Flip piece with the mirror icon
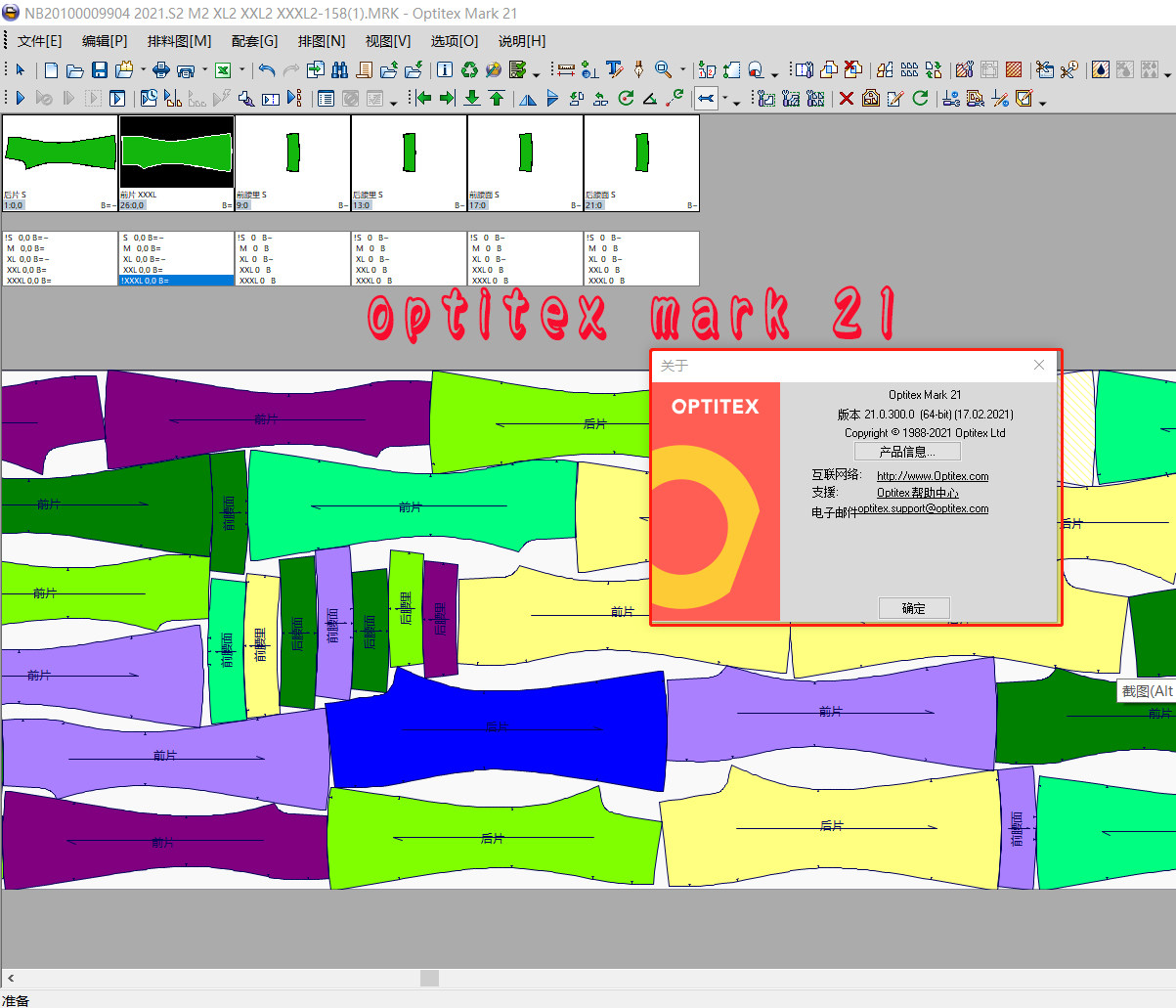Viewport: 1176px width, 1008px height. [x=528, y=99]
